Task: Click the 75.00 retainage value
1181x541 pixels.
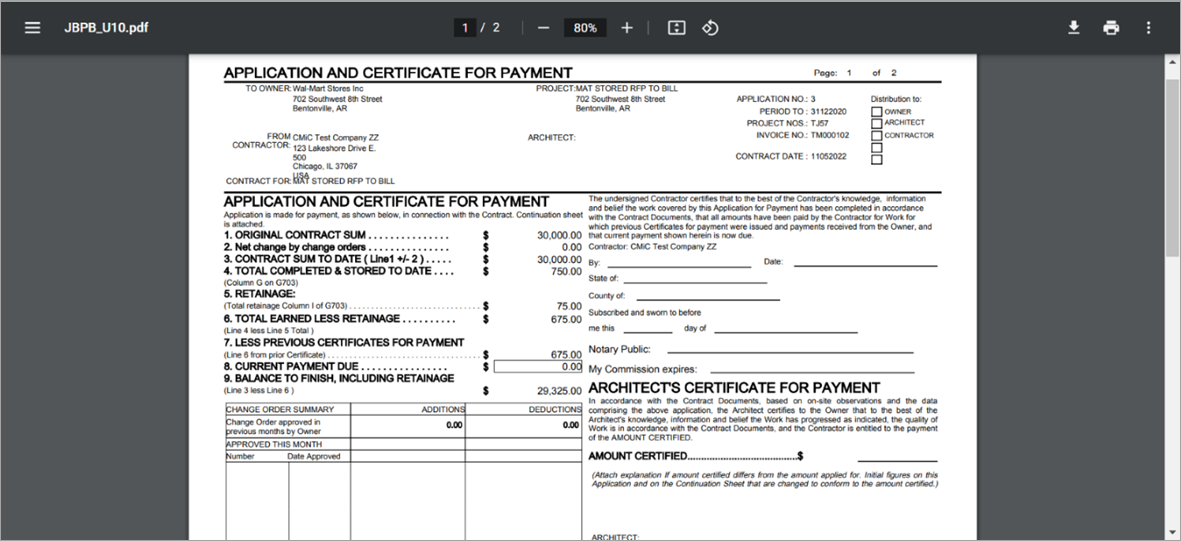Action: coord(569,306)
